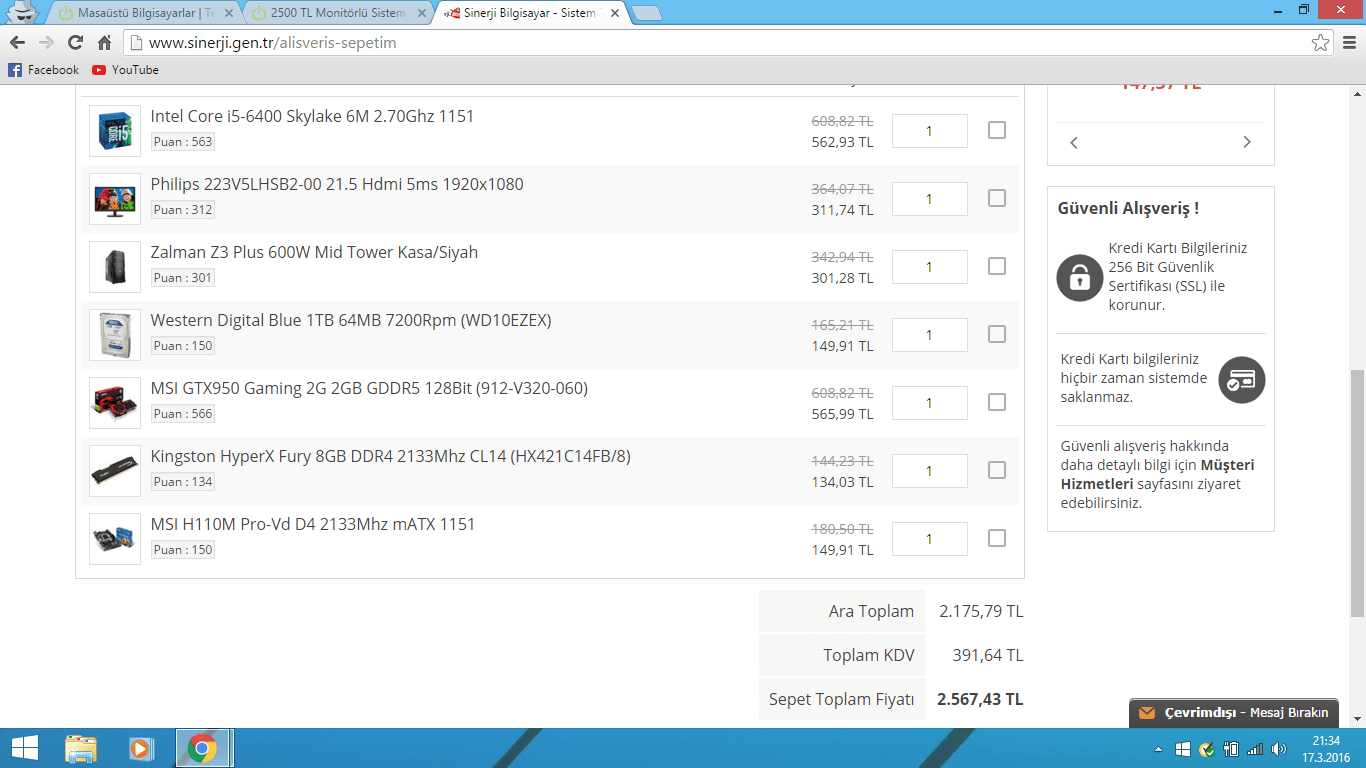The width and height of the screenshot is (1366, 768).
Task: Switch to the Masaüstü Bilgisayarlar tab
Action: tap(145, 13)
